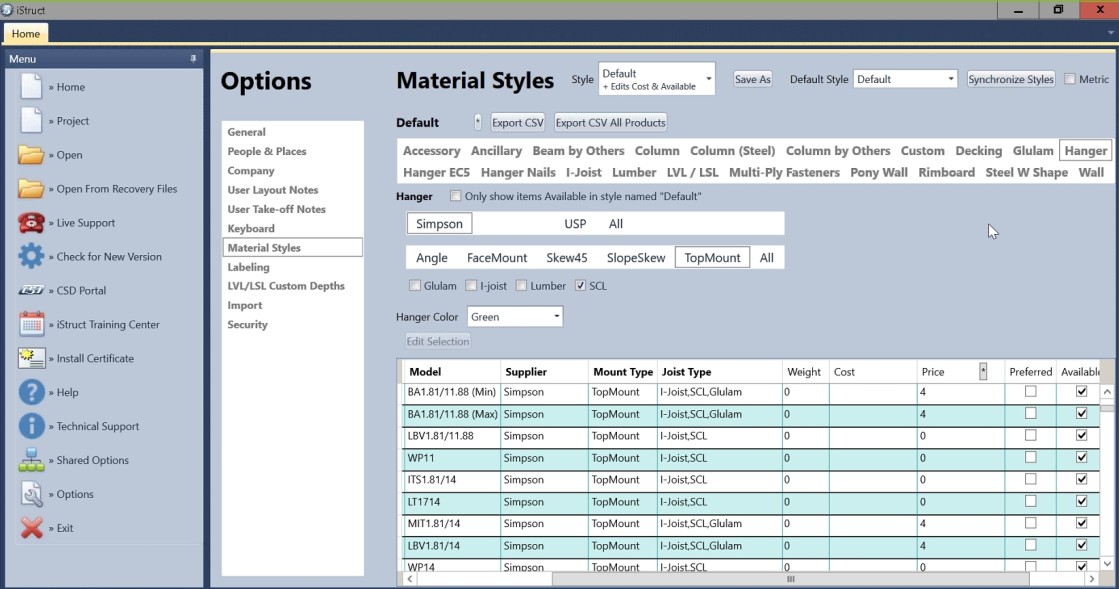1119x589 pixels.
Task: Enable the Metric checkbox
Action: point(1070,79)
